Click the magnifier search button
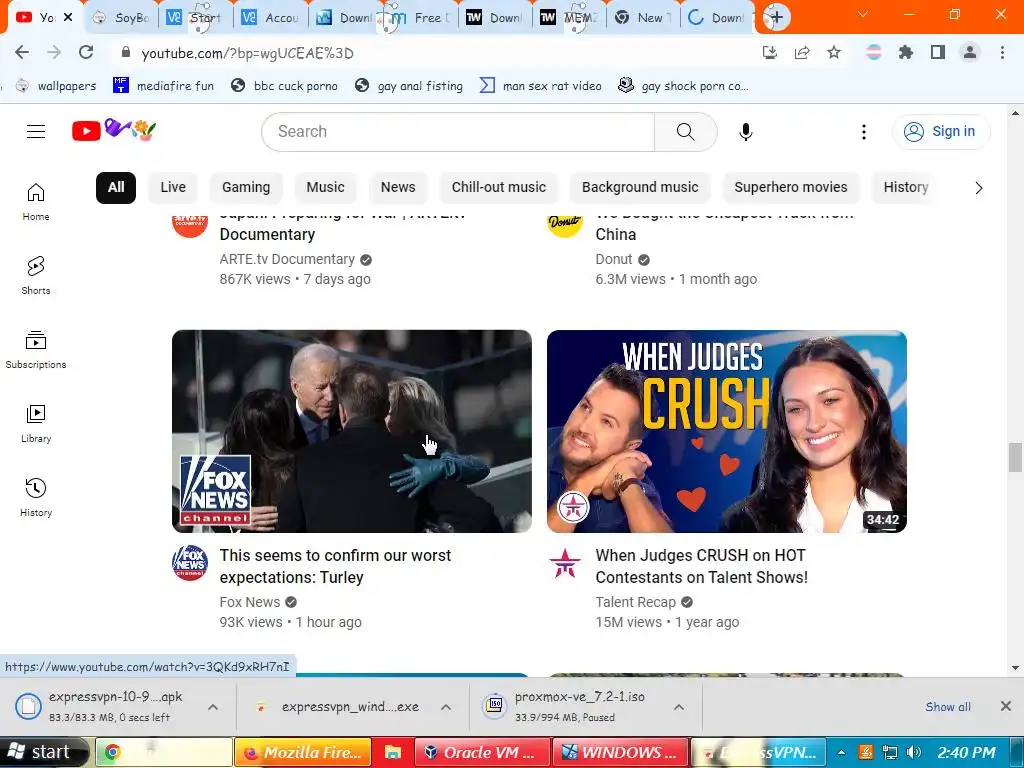Image resolution: width=1024 pixels, height=768 pixels. 685,131
